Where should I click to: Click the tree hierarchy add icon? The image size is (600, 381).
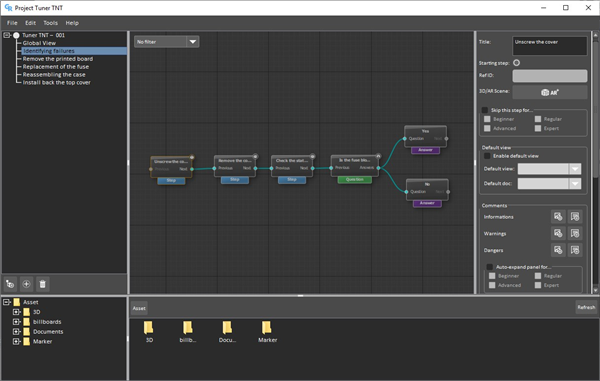[10, 284]
